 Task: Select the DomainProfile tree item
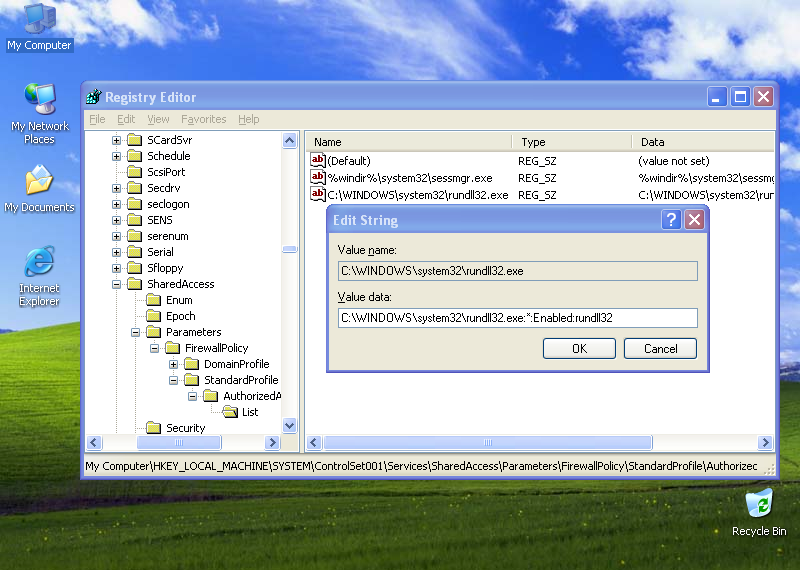pyautogui.click(x=236, y=364)
